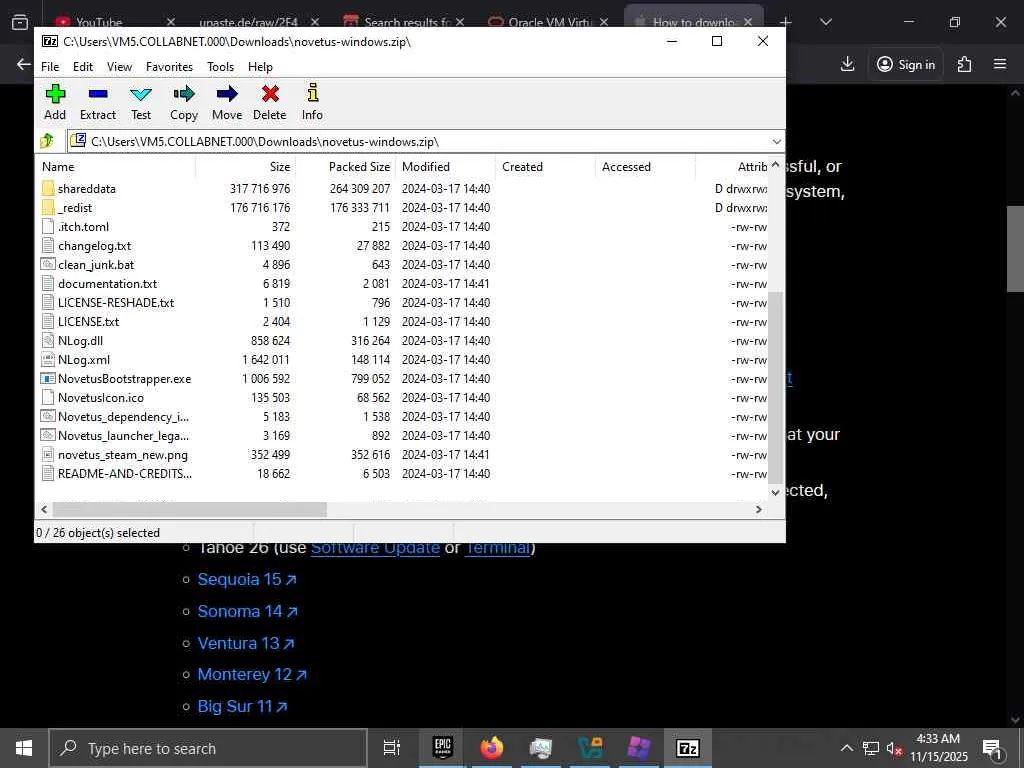1024x768 pixels.
Task: Open the Tools menu
Action: click(220, 67)
